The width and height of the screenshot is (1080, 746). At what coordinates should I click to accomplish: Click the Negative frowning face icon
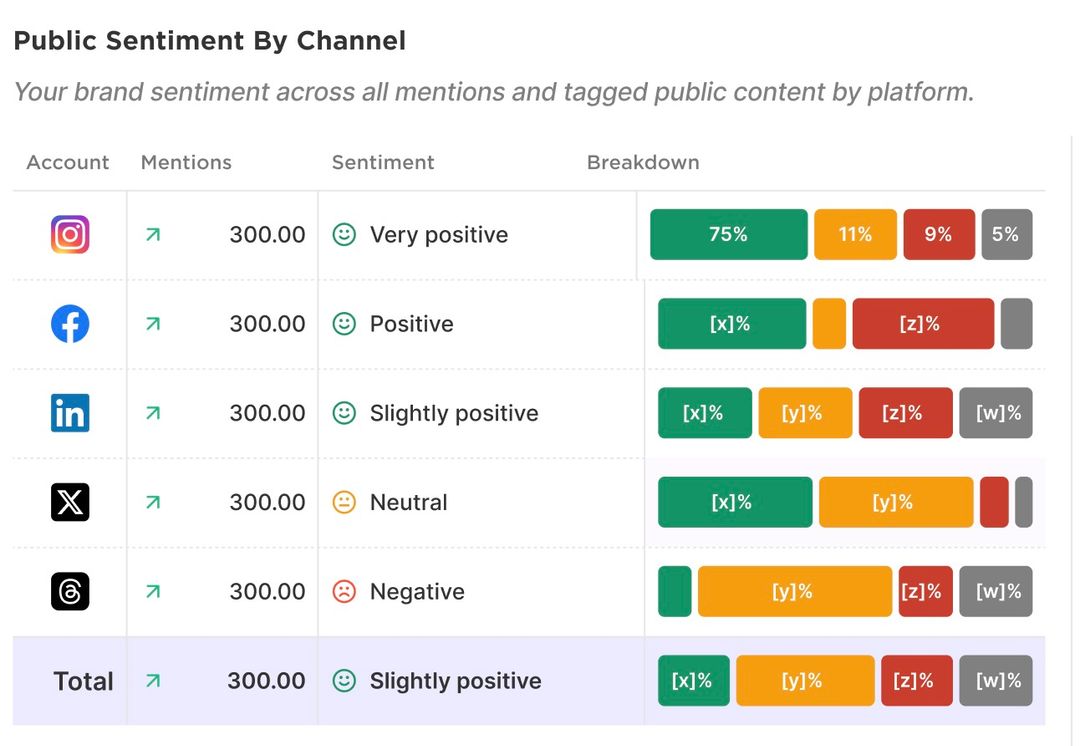tap(343, 591)
